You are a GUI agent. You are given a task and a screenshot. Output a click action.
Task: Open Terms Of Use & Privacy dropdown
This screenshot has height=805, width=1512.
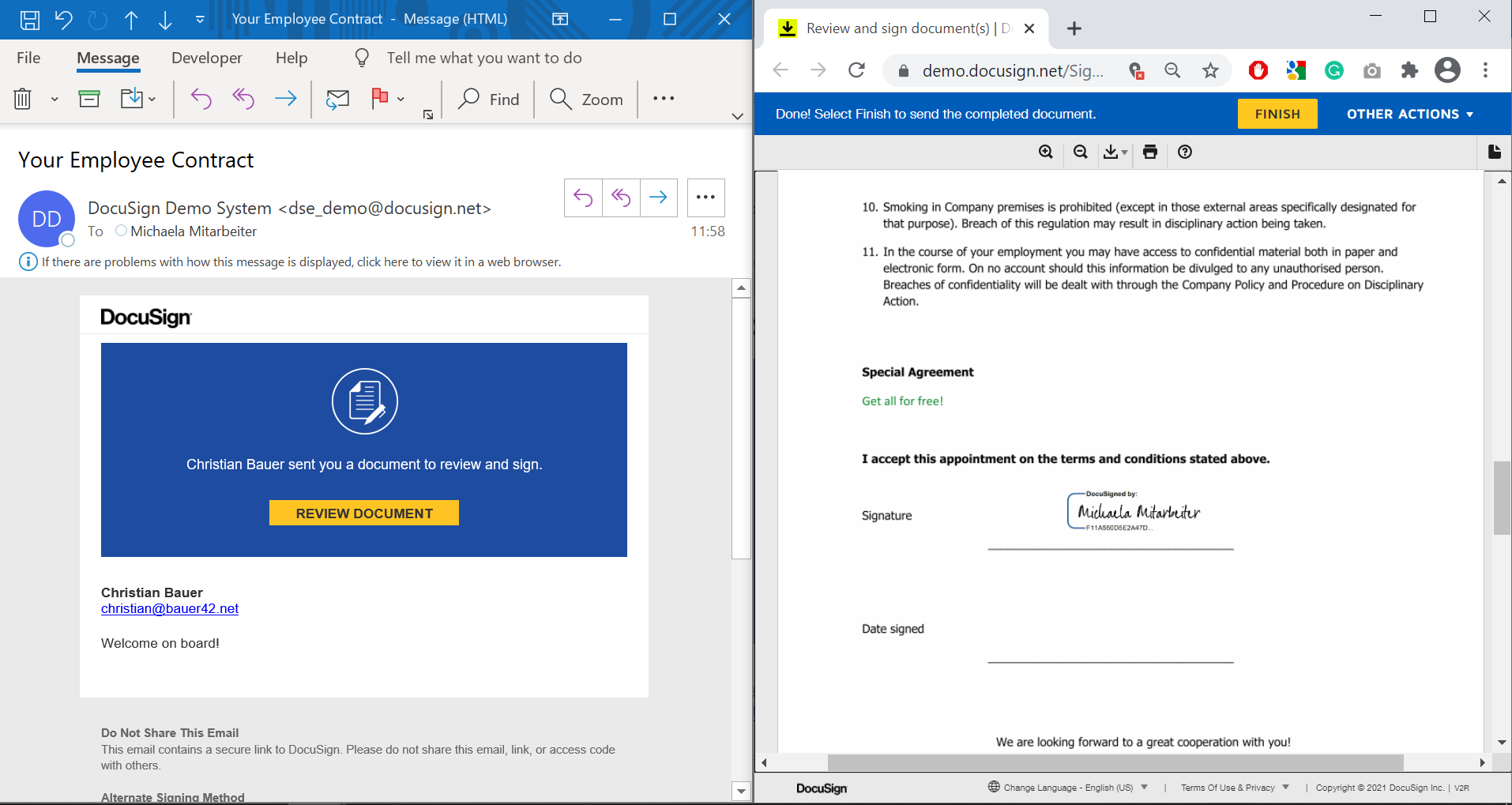[1235, 788]
